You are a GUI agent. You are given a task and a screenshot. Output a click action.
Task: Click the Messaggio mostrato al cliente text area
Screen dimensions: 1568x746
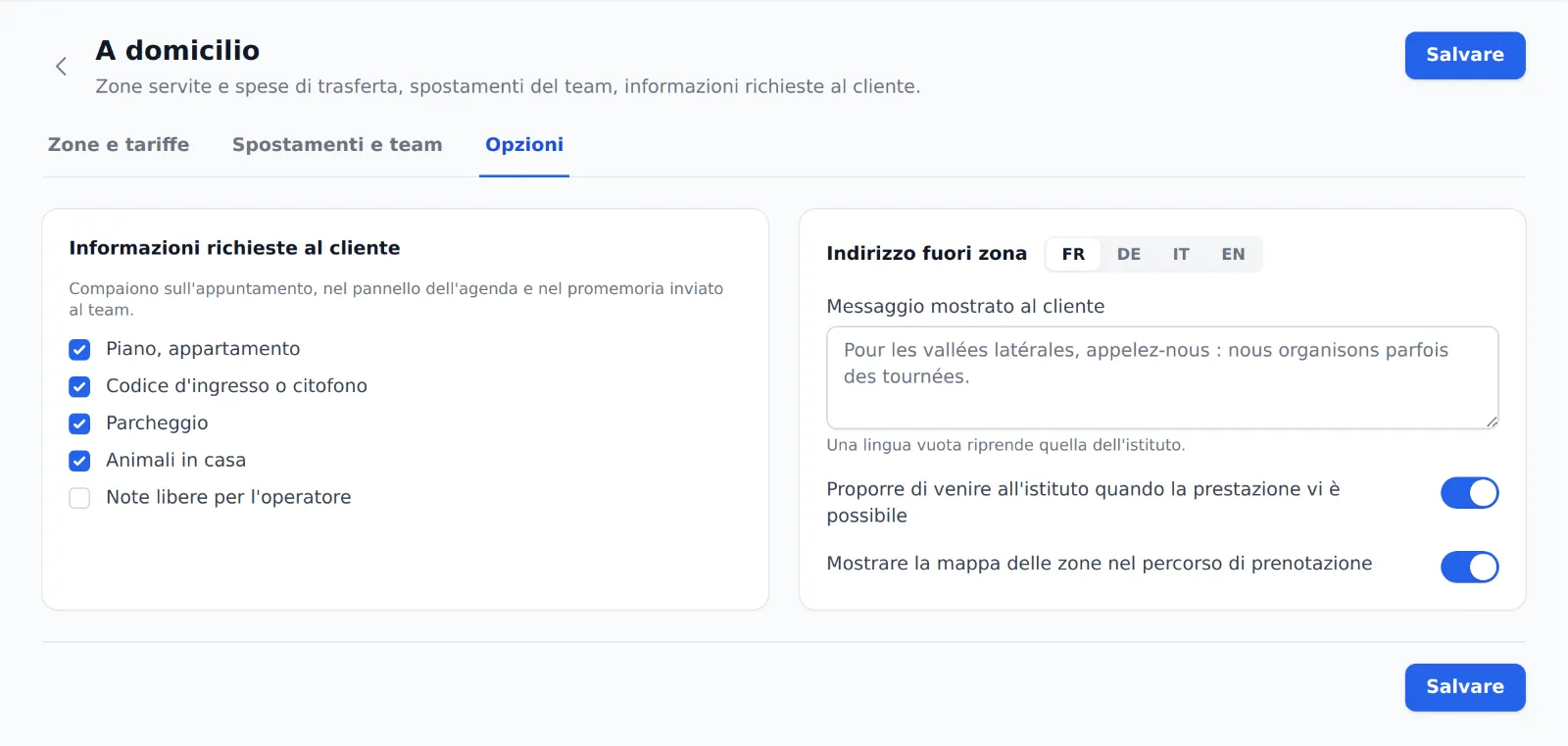1162,377
